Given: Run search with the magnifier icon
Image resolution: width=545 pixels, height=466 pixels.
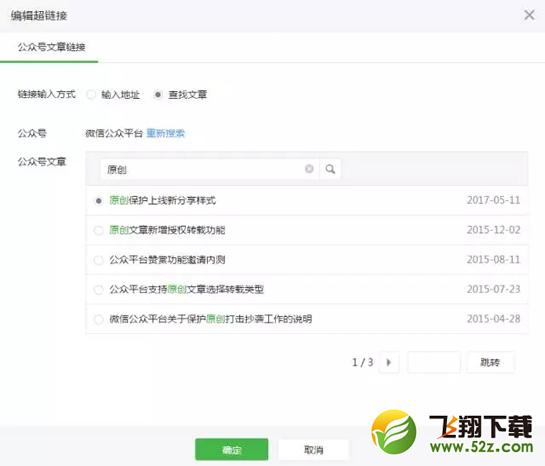Looking at the screenshot, I should (330, 169).
